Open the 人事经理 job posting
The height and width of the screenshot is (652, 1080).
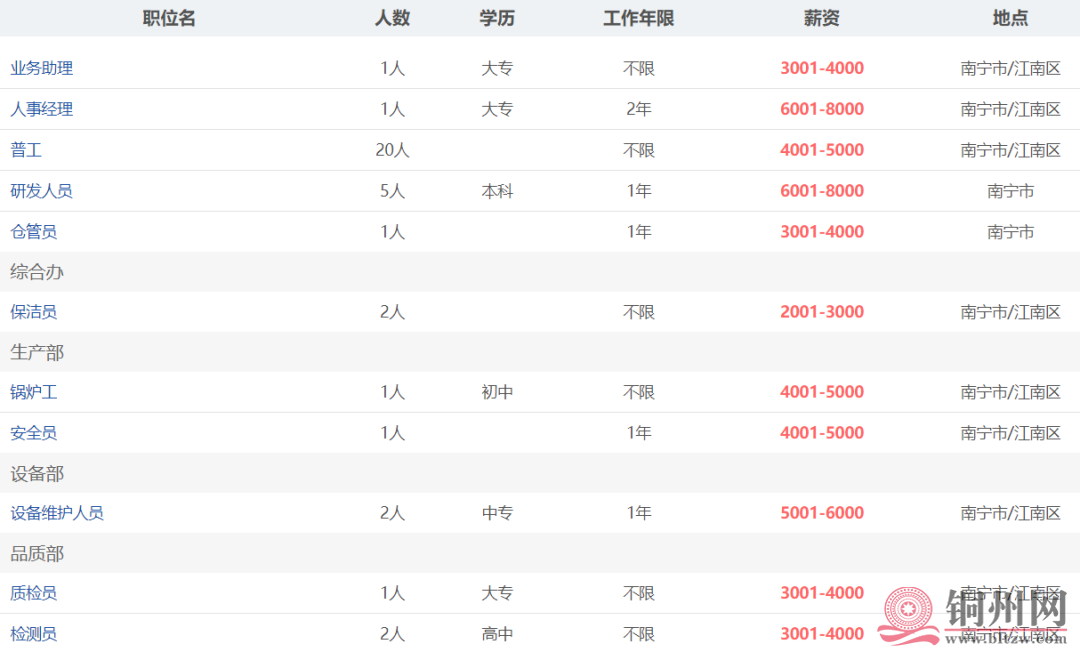40,109
